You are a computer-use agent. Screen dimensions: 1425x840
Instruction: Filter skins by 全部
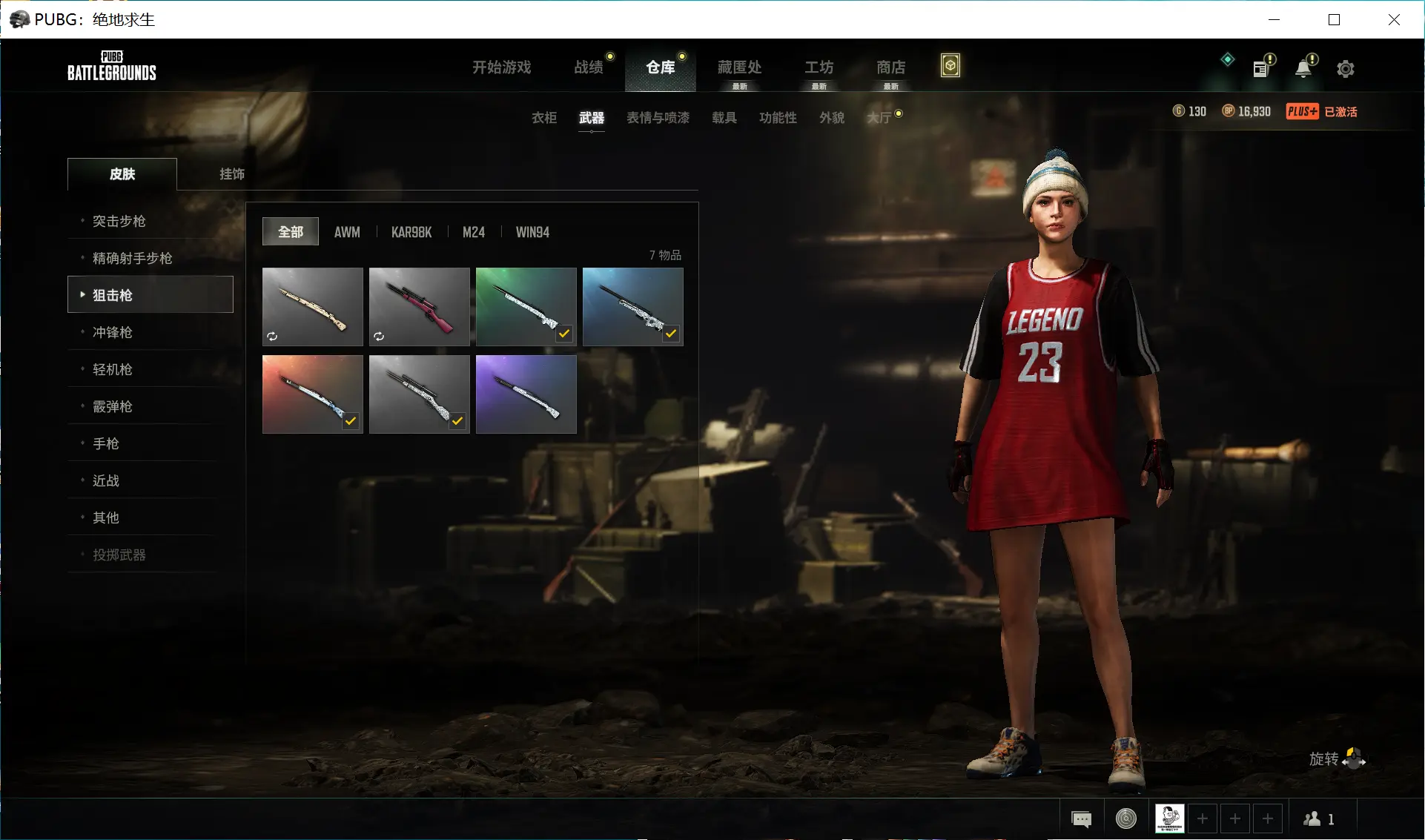291,232
